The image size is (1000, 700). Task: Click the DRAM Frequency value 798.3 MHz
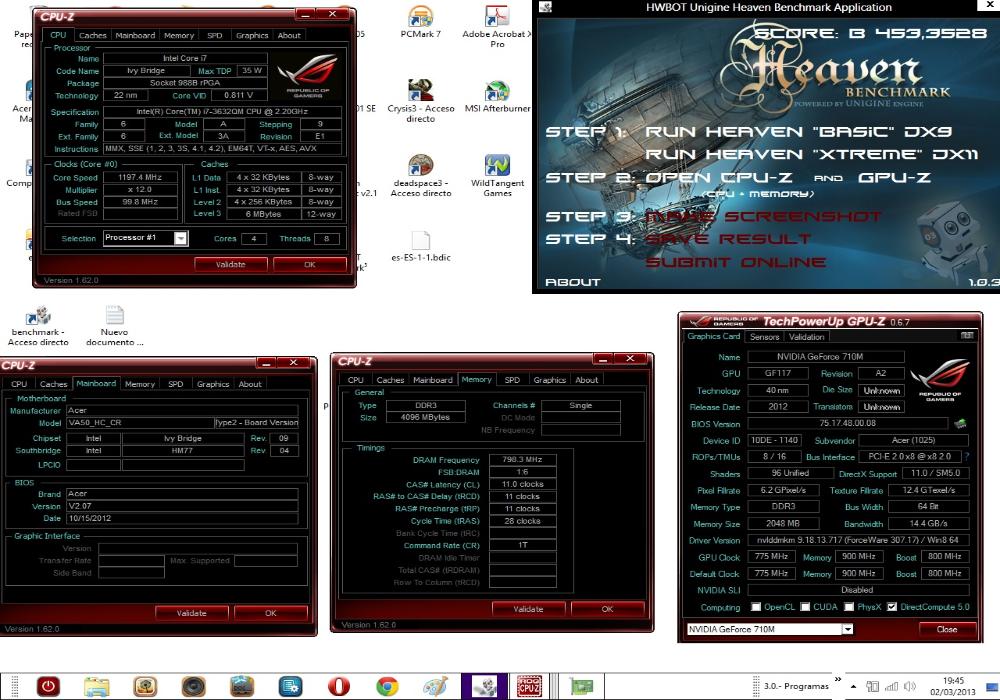522,459
